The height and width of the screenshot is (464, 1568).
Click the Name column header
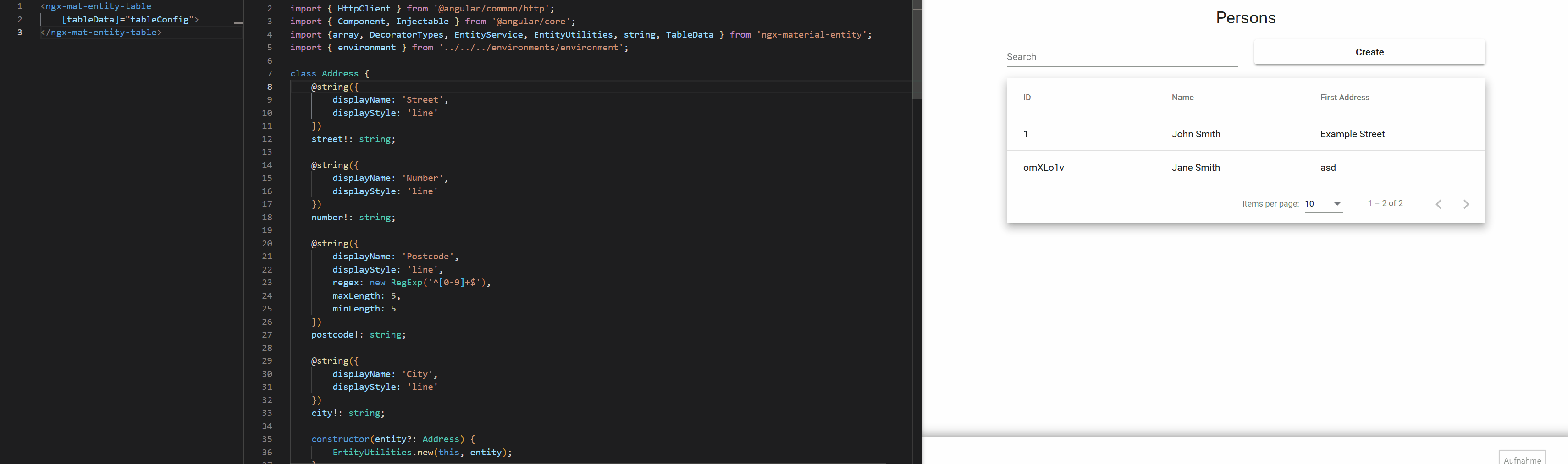click(x=1182, y=98)
